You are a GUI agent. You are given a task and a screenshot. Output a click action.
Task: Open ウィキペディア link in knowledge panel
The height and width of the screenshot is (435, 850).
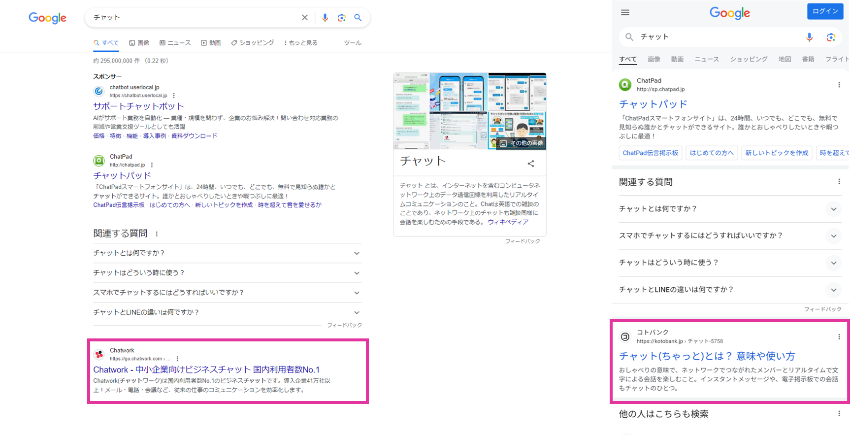click(507, 222)
